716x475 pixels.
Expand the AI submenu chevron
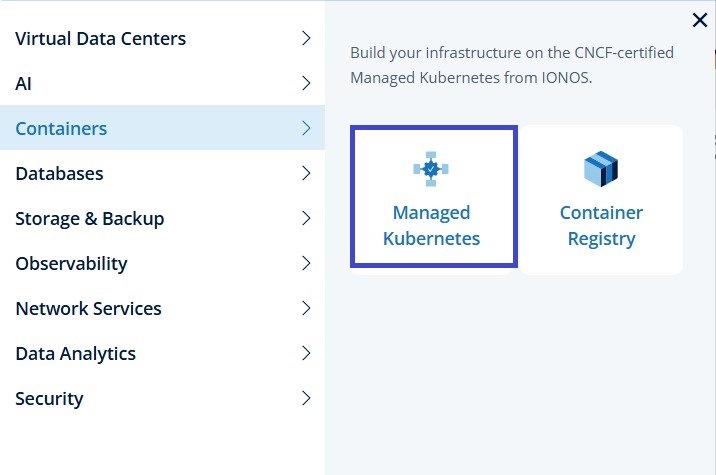[x=306, y=84]
